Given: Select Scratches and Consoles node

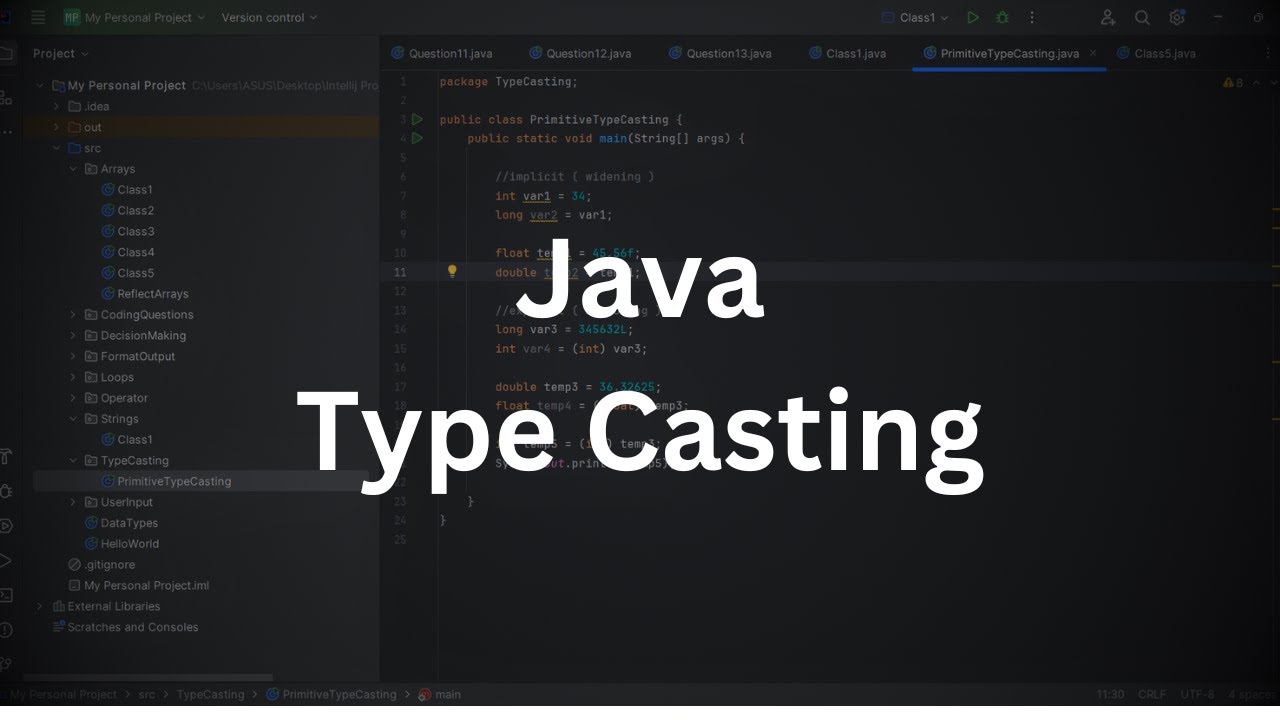Looking at the screenshot, I should (x=125, y=627).
